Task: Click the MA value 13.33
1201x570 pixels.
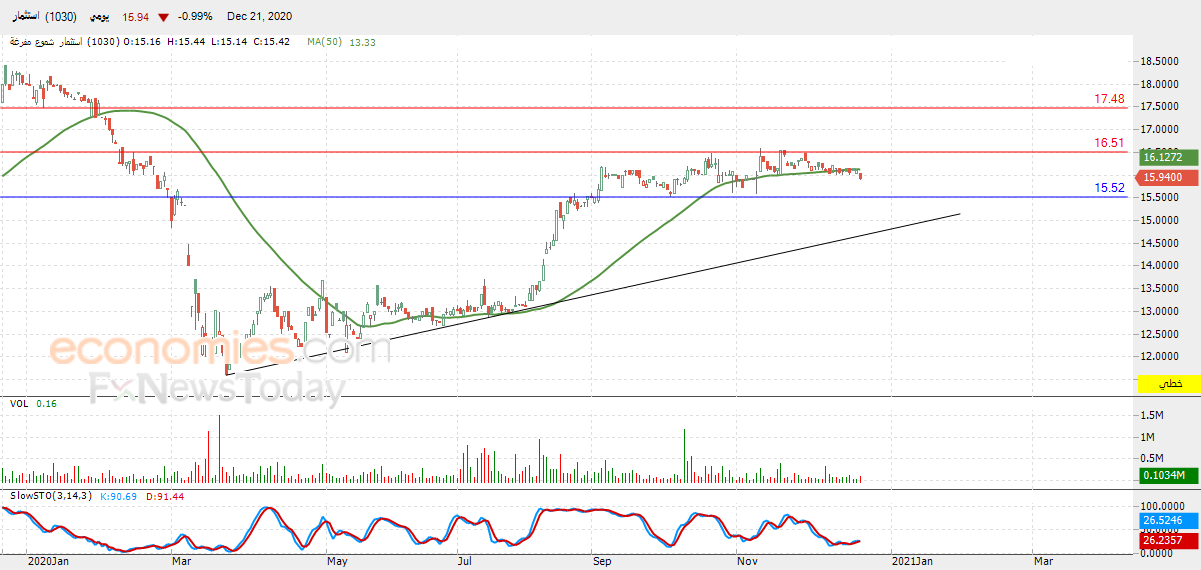Action: [364, 42]
